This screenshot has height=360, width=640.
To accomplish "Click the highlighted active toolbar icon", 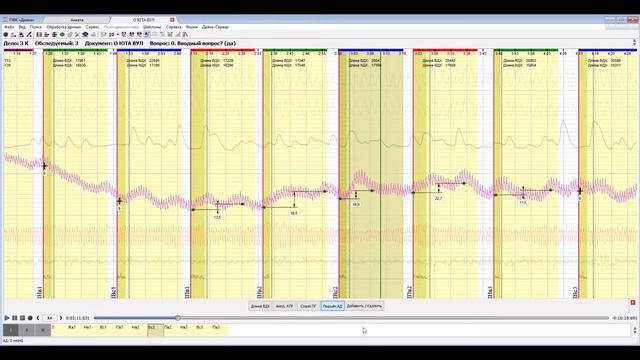I will tap(147, 35).
